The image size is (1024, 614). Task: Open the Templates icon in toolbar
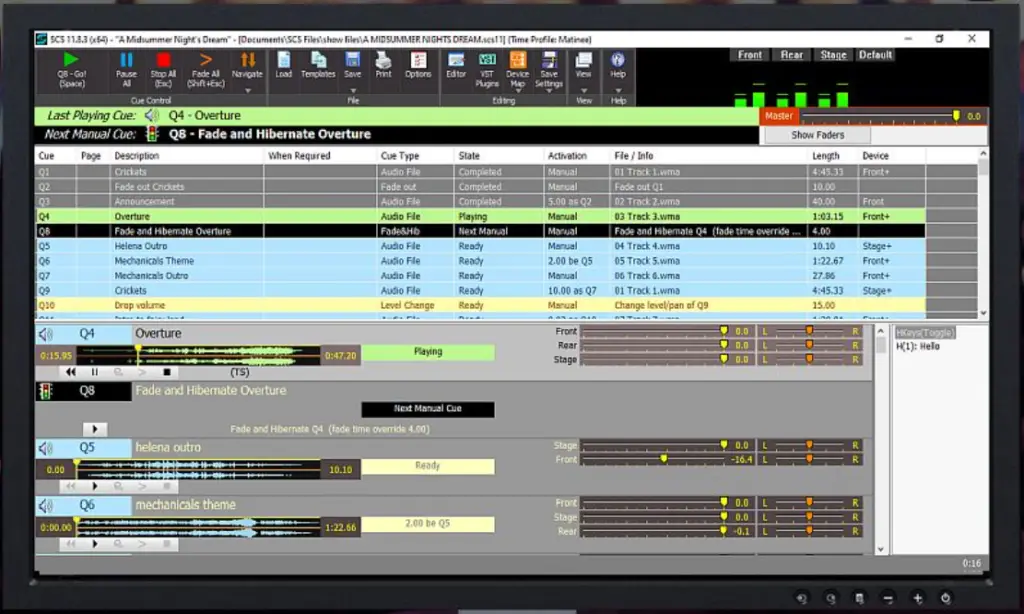click(318, 61)
